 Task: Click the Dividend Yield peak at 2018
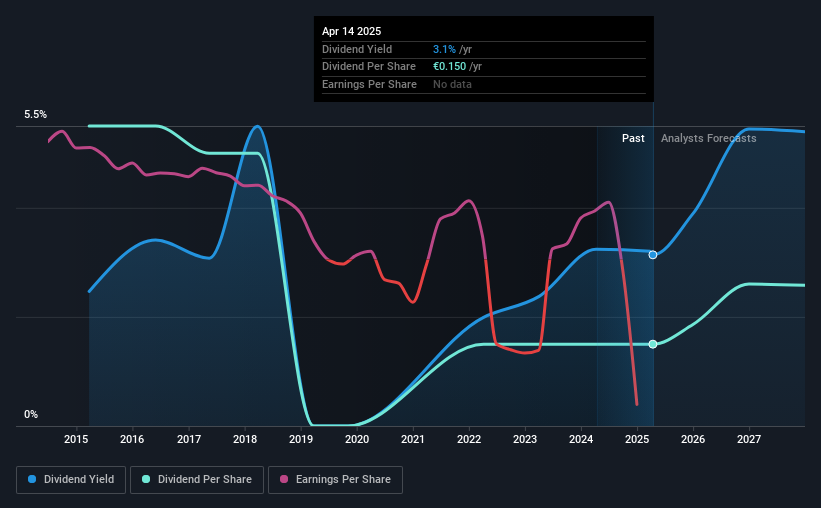click(x=257, y=126)
